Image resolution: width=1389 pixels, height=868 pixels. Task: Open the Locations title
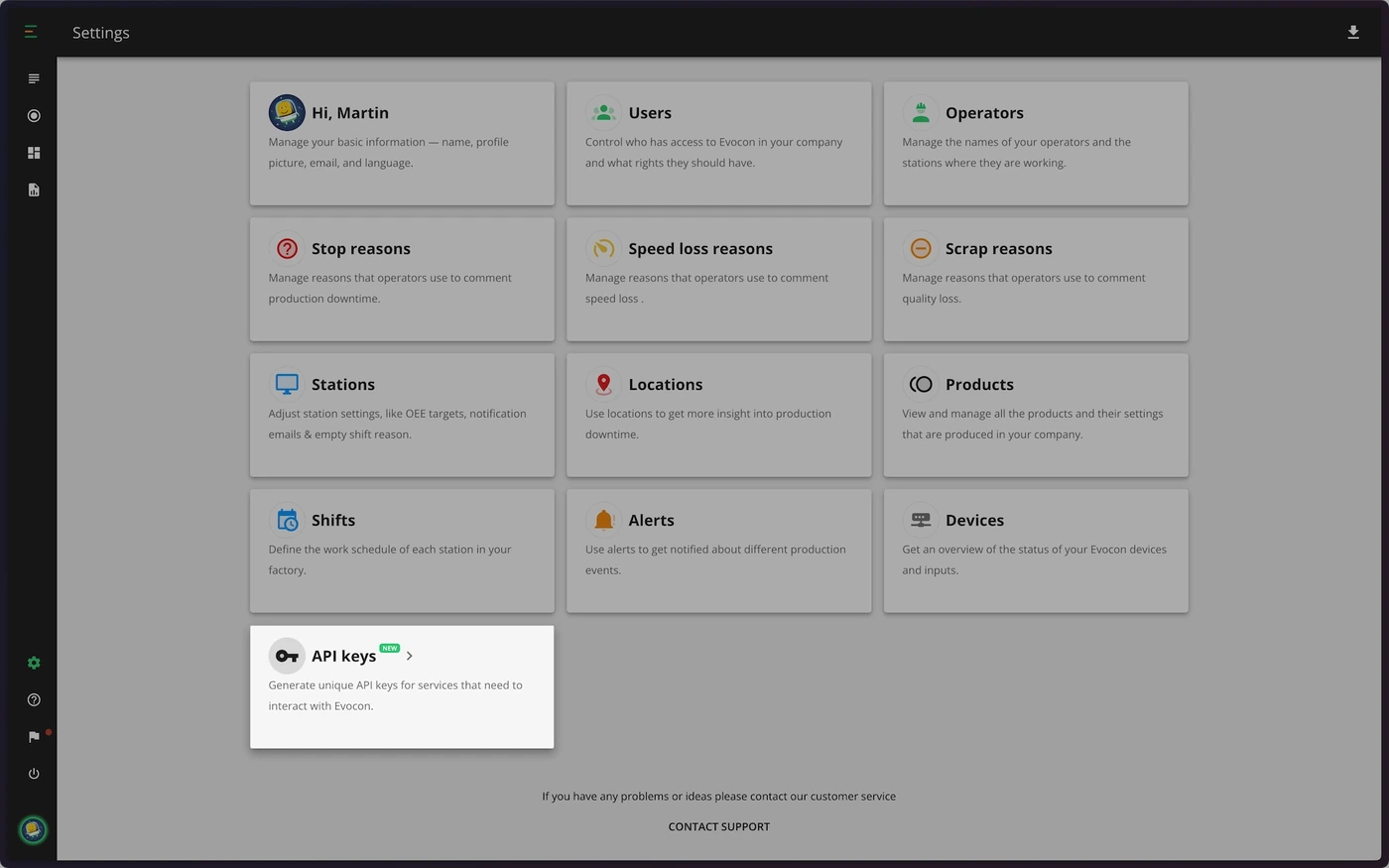[x=666, y=385]
